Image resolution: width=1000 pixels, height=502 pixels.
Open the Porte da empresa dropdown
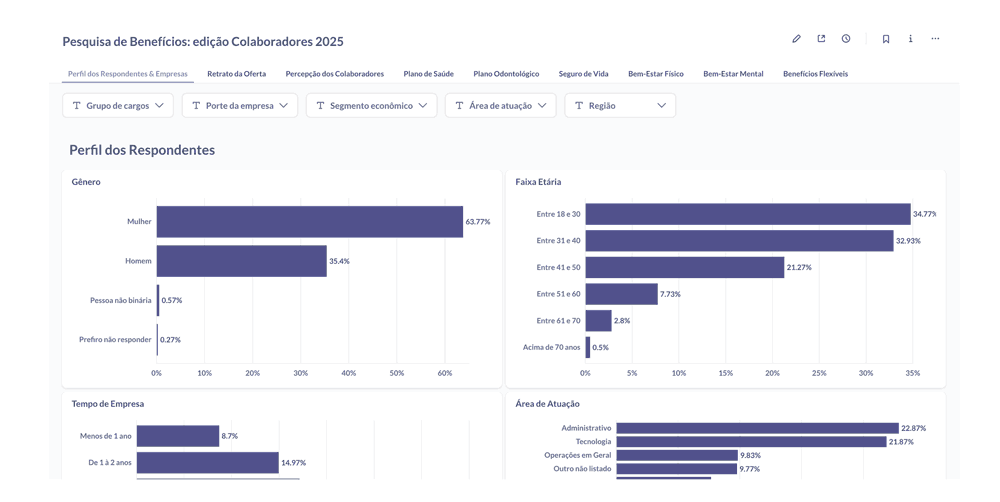coord(240,106)
